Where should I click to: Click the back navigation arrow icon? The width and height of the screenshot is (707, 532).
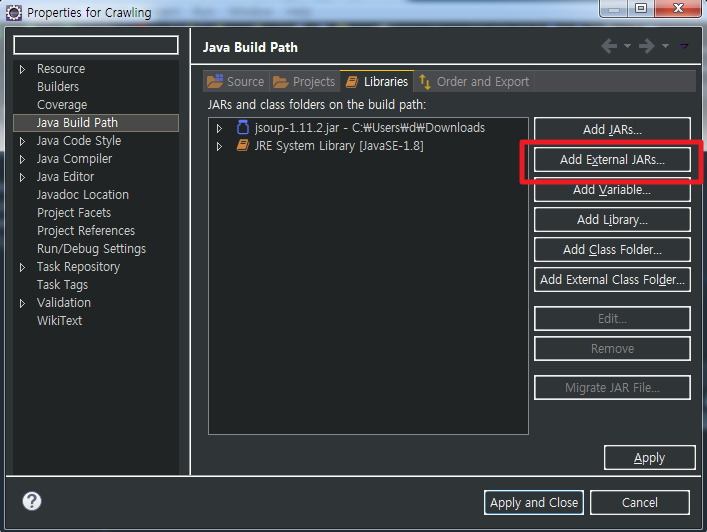pos(609,46)
